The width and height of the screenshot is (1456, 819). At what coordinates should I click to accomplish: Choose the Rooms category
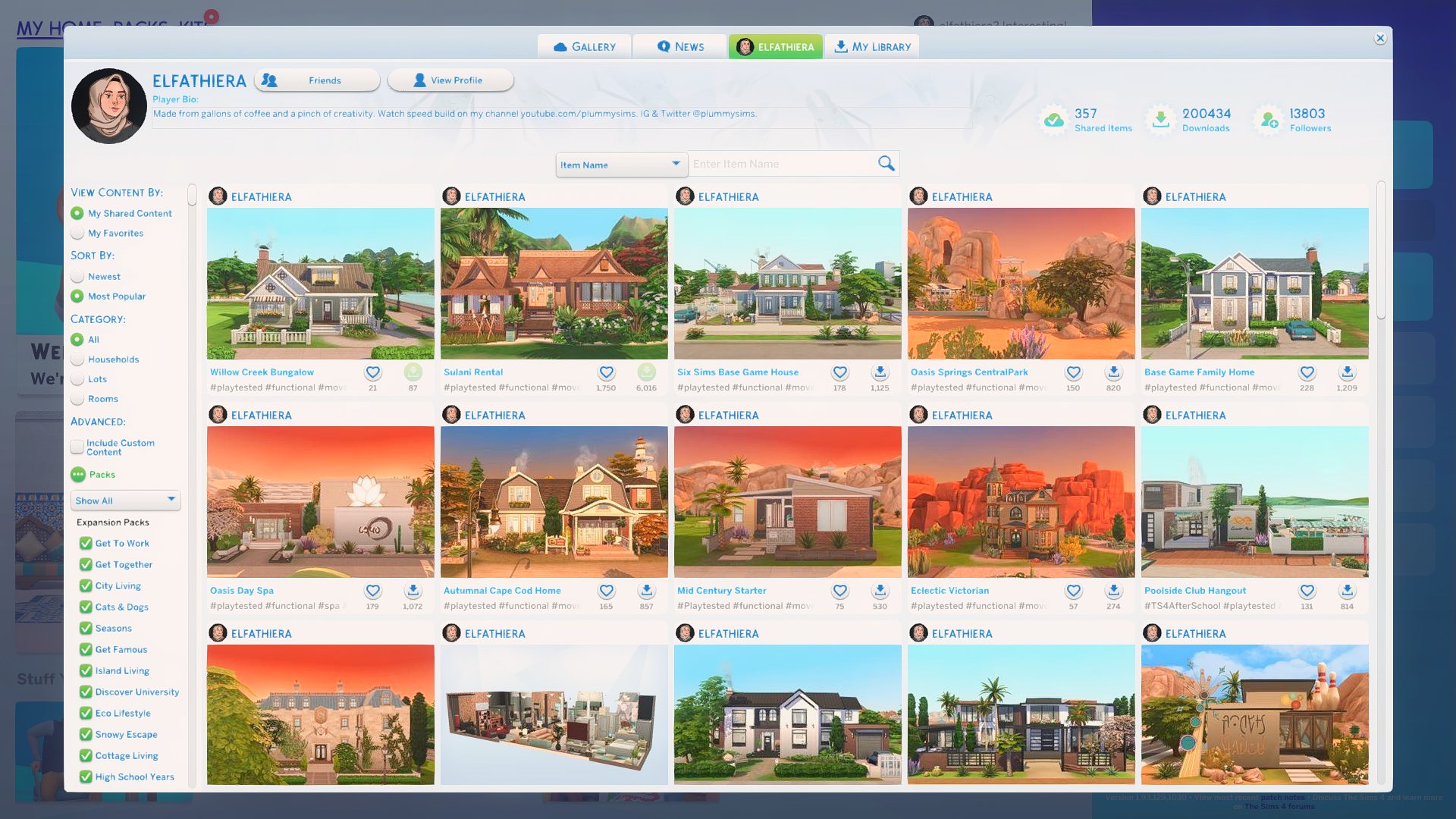(x=77, y=399)
